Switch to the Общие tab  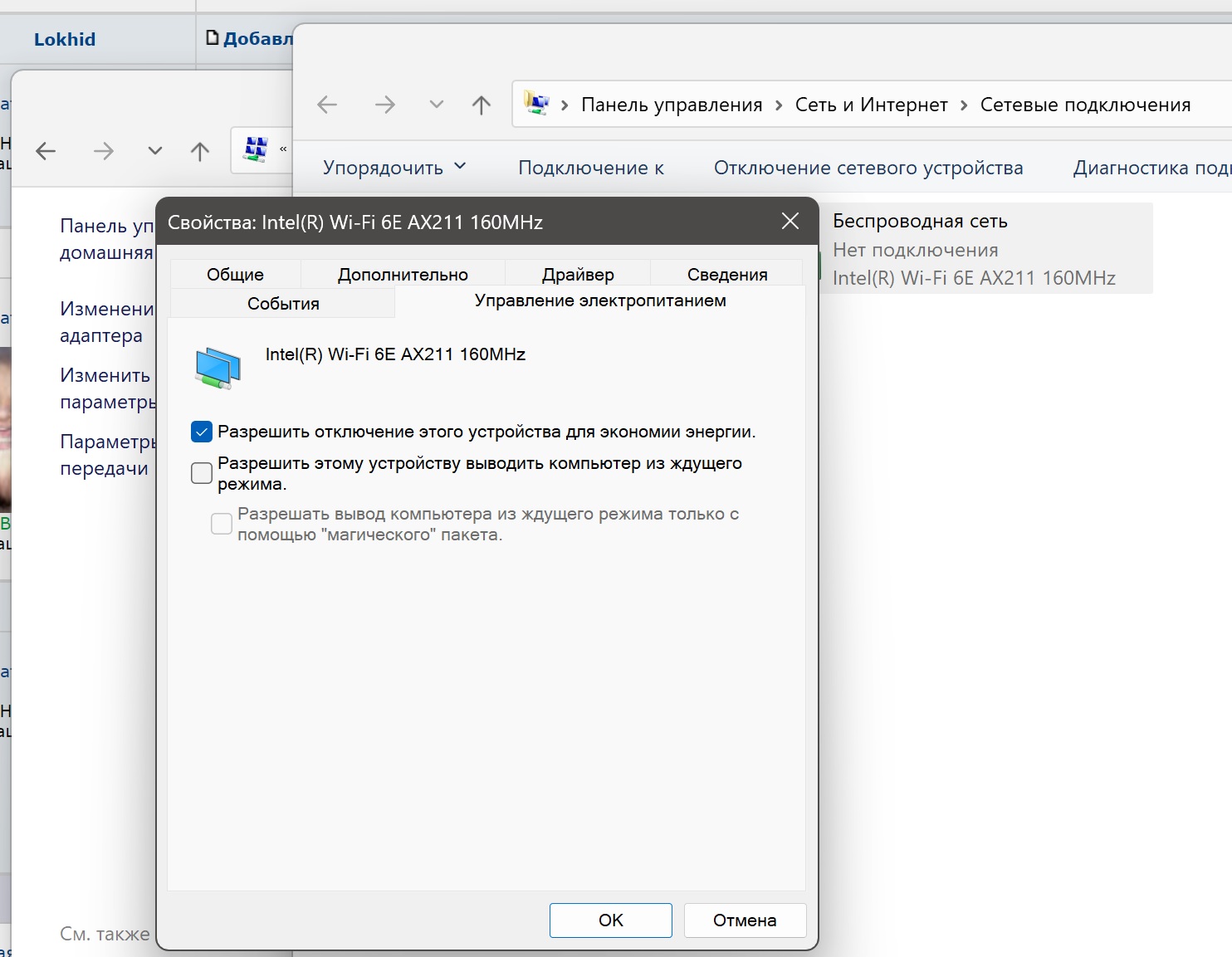[236, 275]
